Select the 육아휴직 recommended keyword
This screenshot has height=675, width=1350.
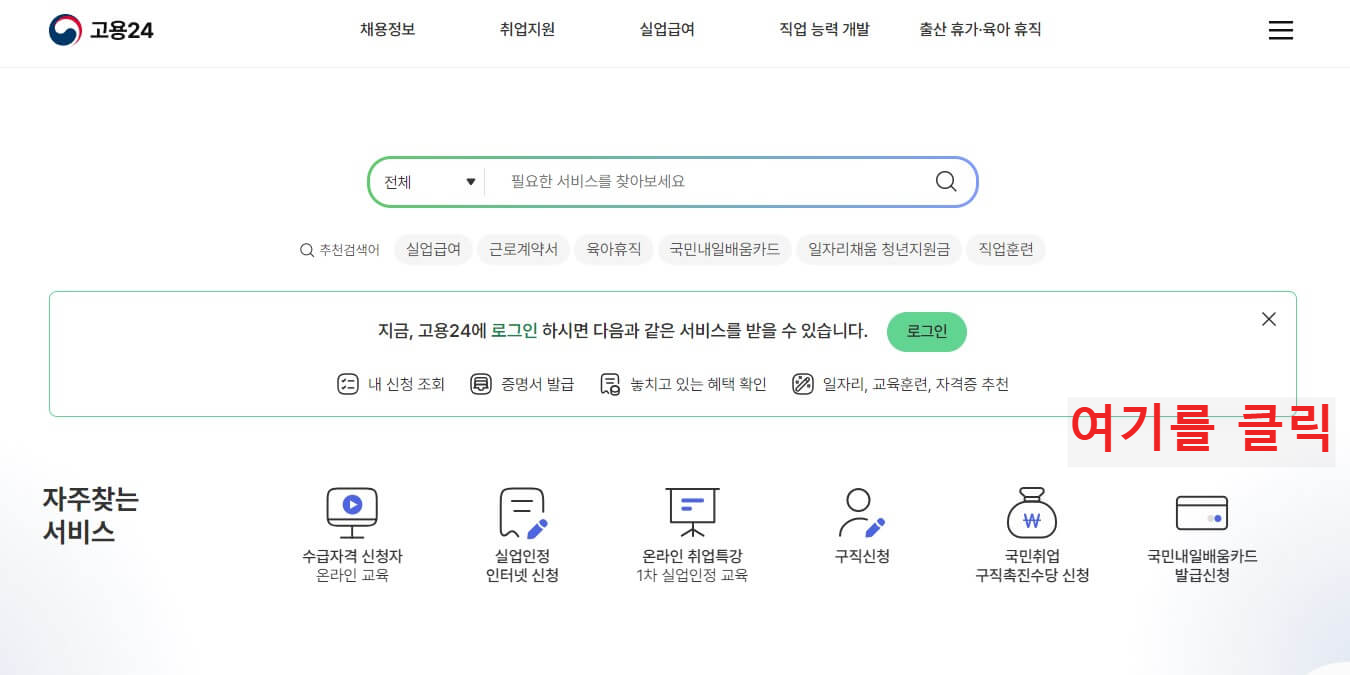click(614, 249)
